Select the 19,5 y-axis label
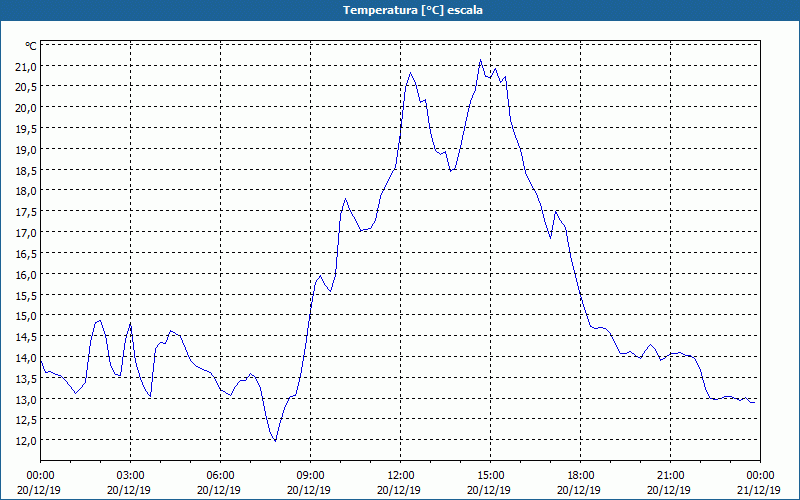Screen dimensions: 800x500 click(x=27, y=129)
